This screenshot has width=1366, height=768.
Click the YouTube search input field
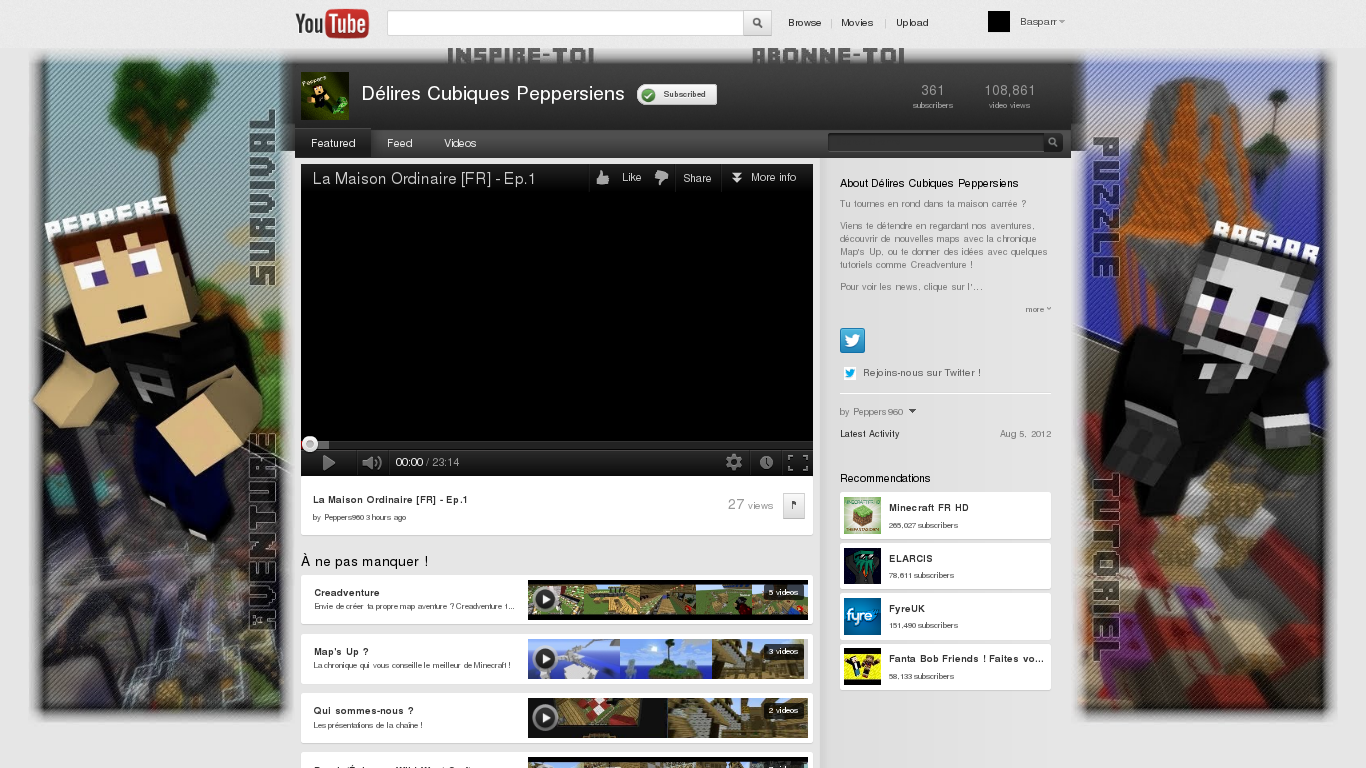point(565,23)
